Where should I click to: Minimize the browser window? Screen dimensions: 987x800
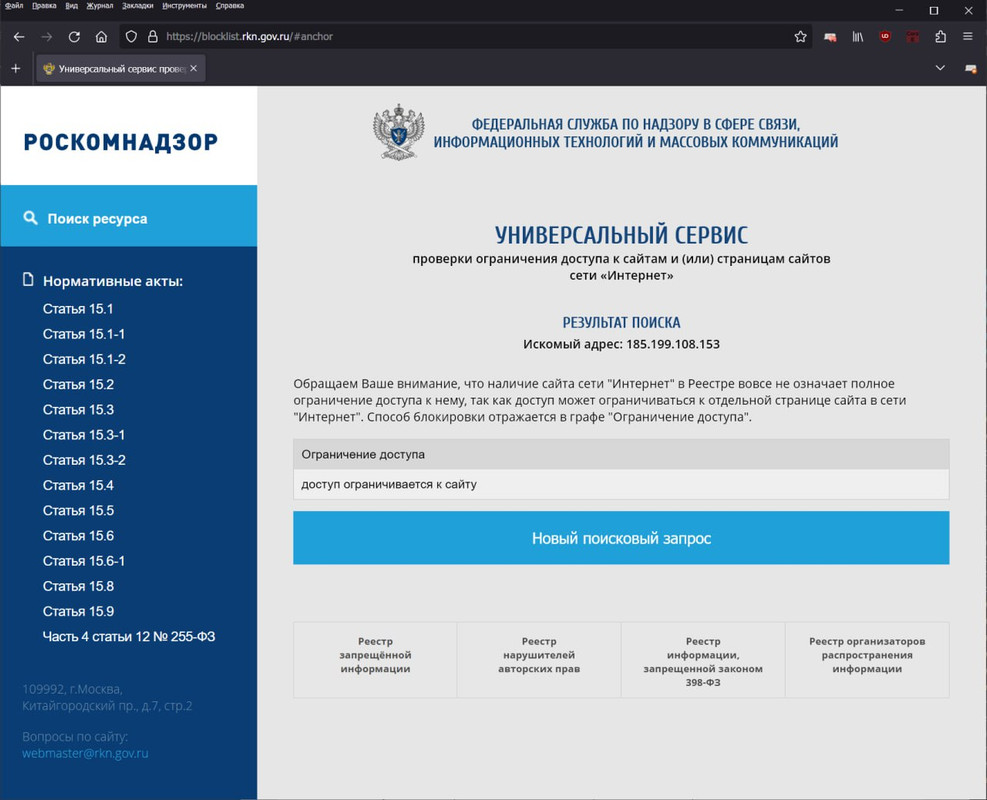point(899,10)
